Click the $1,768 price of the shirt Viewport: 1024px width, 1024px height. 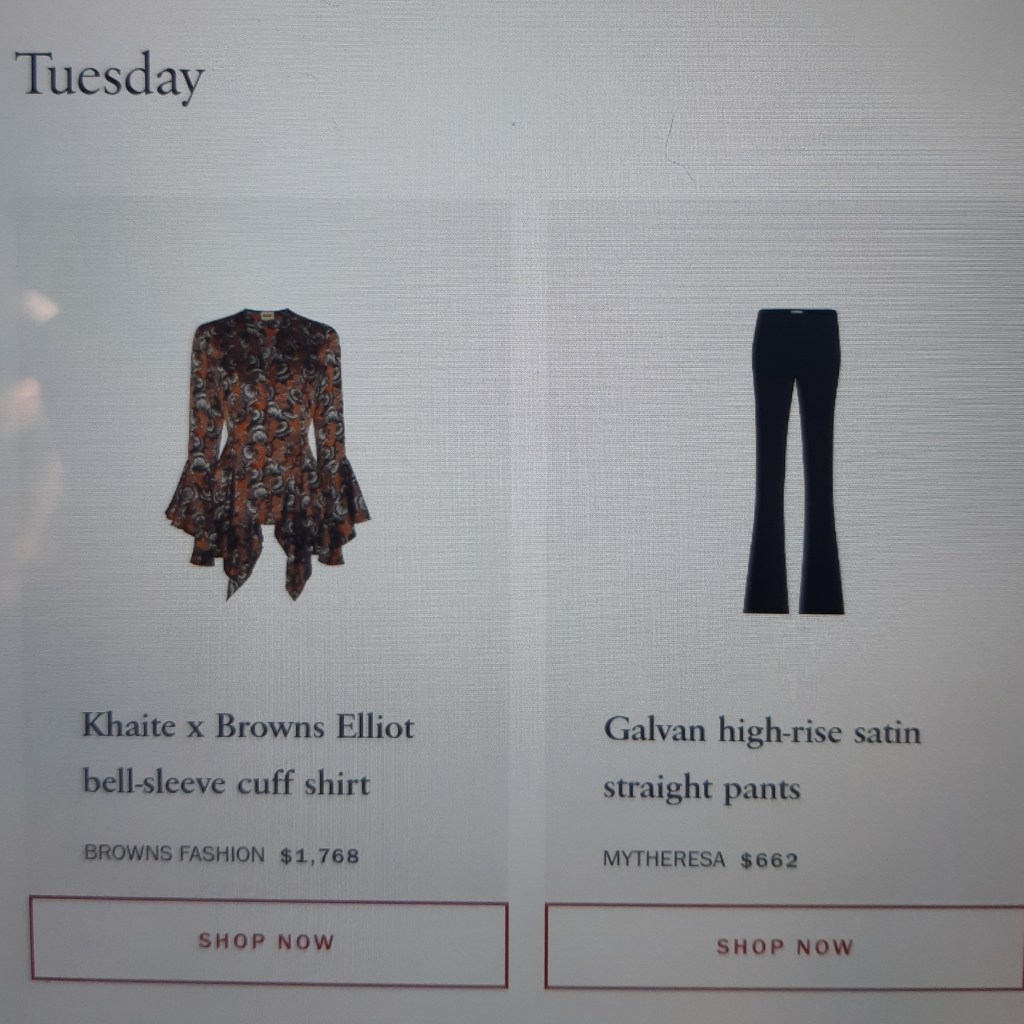319,856
